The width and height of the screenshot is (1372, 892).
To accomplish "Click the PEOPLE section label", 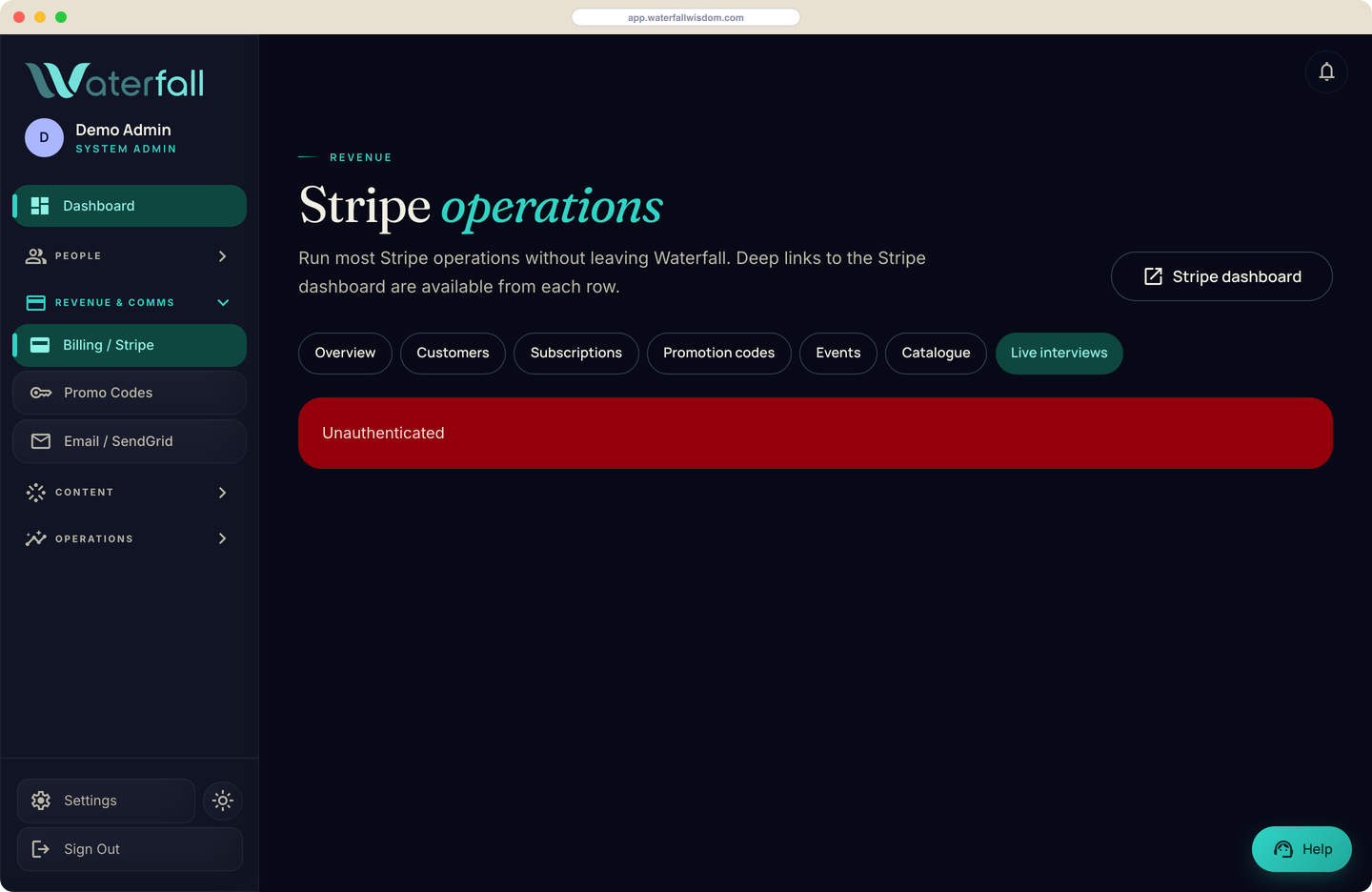I will 78,256.
